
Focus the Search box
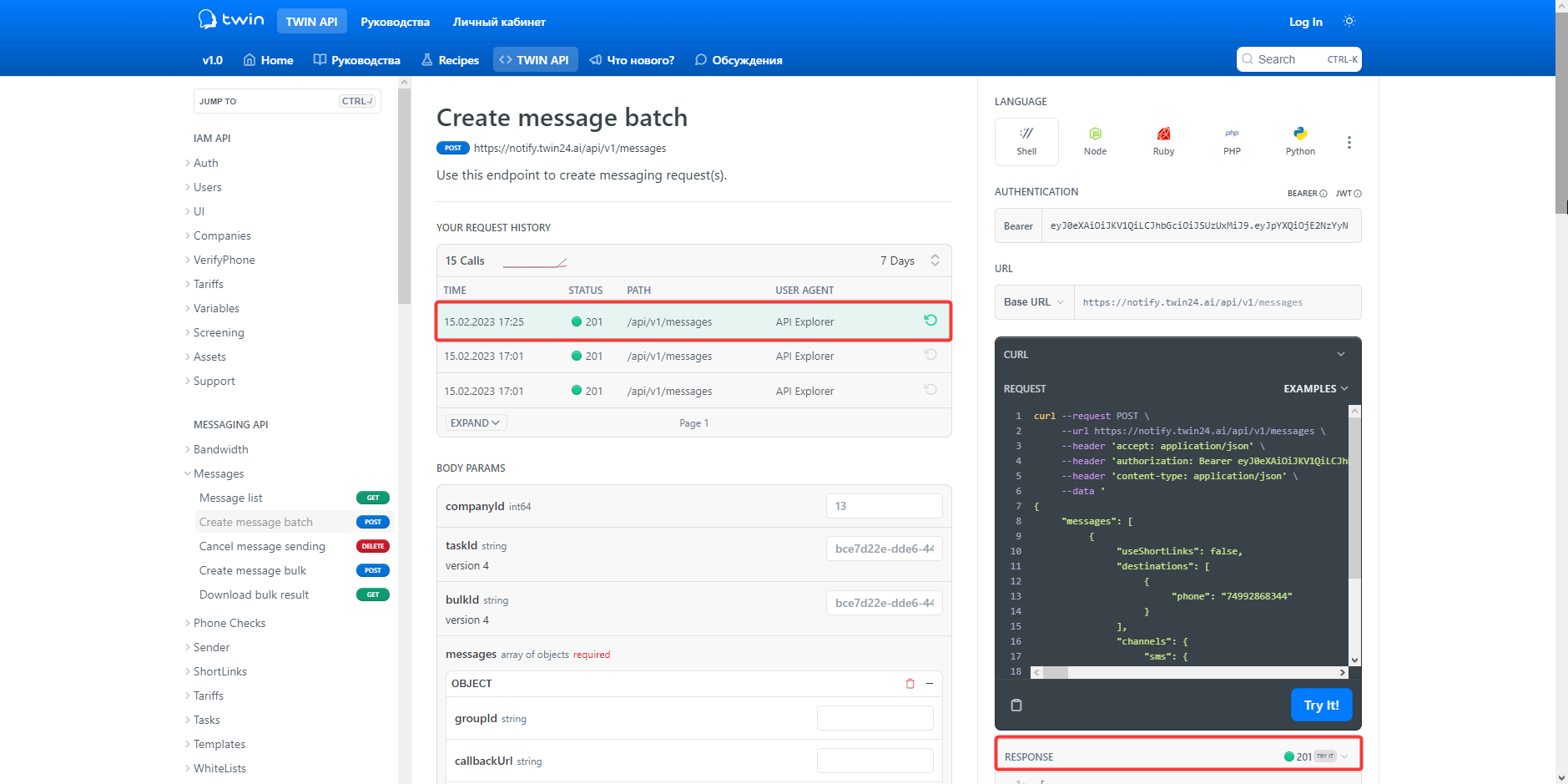coord(1298,59)
